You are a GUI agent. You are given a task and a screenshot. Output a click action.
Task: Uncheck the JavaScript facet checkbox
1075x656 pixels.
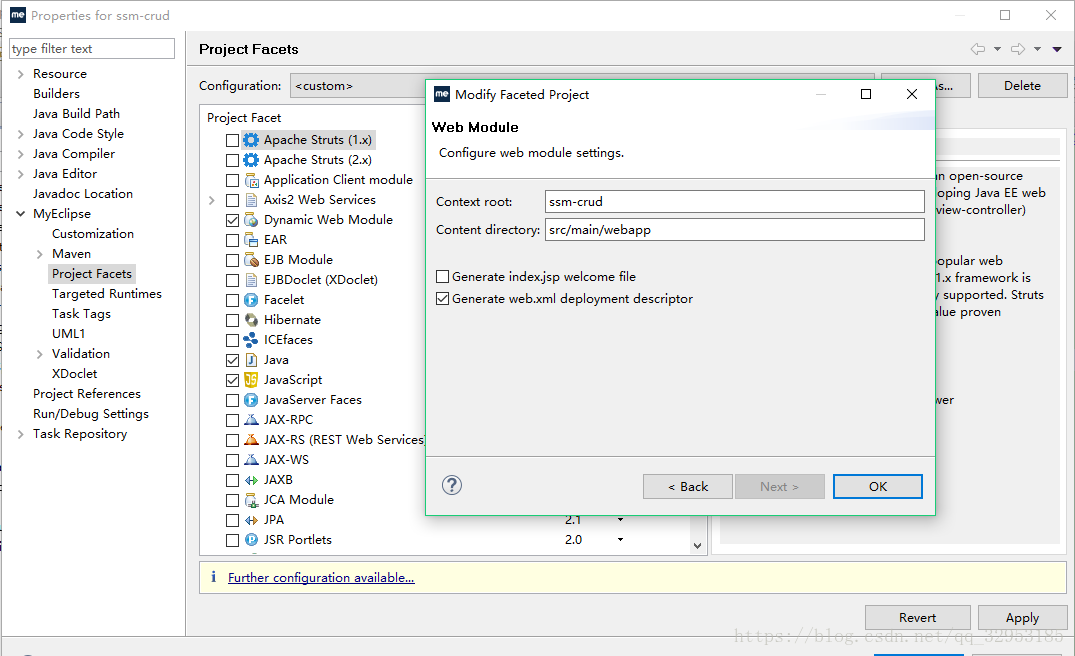click(x=232, y=380)
